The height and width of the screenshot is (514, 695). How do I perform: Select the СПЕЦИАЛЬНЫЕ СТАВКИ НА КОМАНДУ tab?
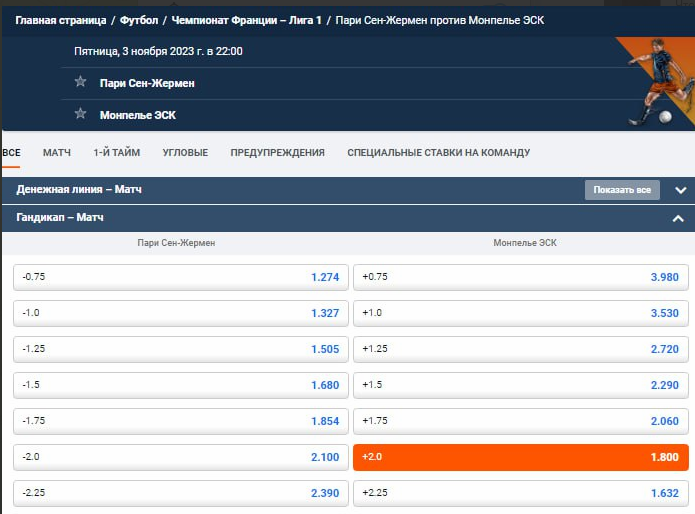coord(438,152)
